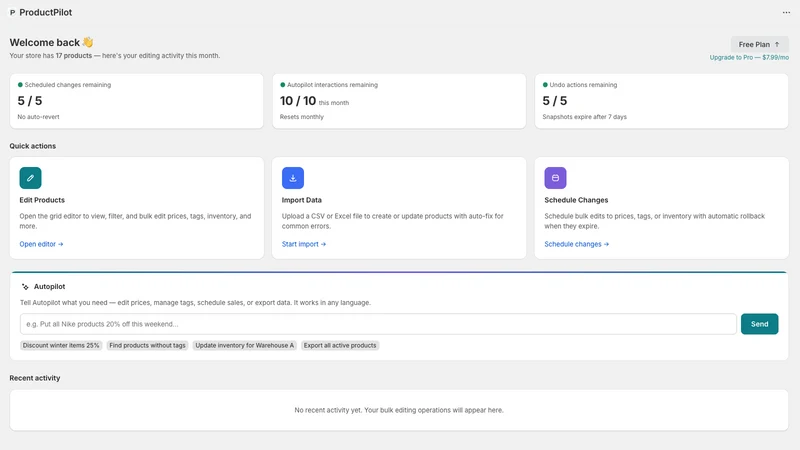
Task: Click the Recent activity heading
Action: (x=35, y=378)
